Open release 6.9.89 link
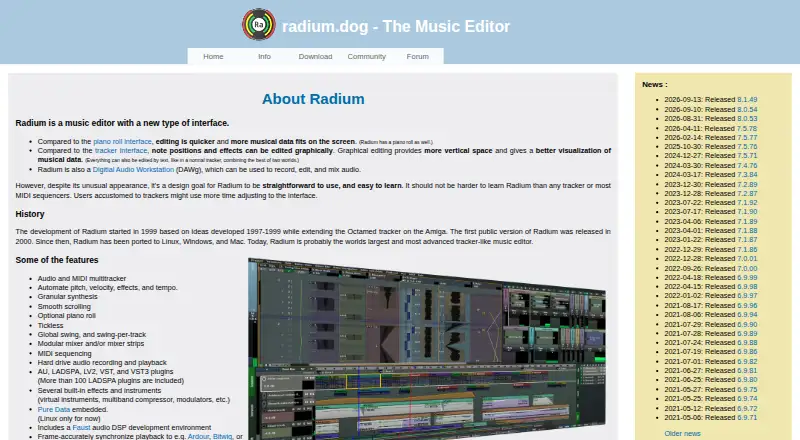800x440 pixels. (747, 334)
